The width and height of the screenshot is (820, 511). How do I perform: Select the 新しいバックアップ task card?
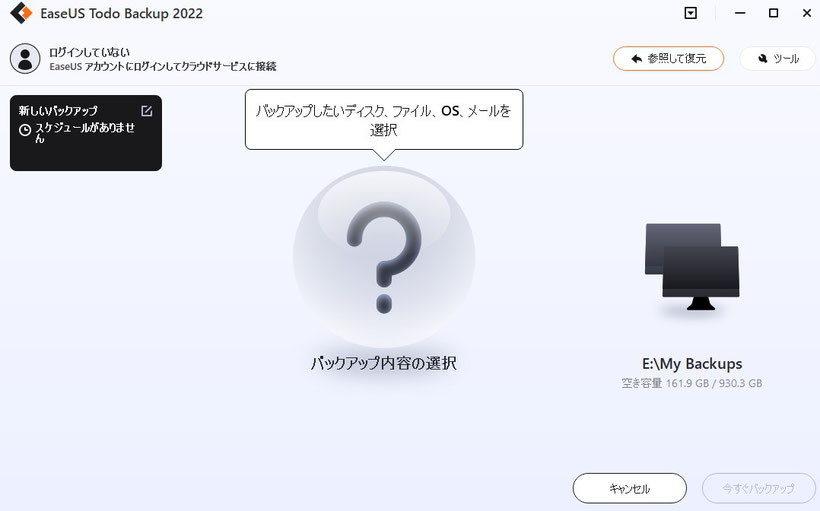coord(86,133)
